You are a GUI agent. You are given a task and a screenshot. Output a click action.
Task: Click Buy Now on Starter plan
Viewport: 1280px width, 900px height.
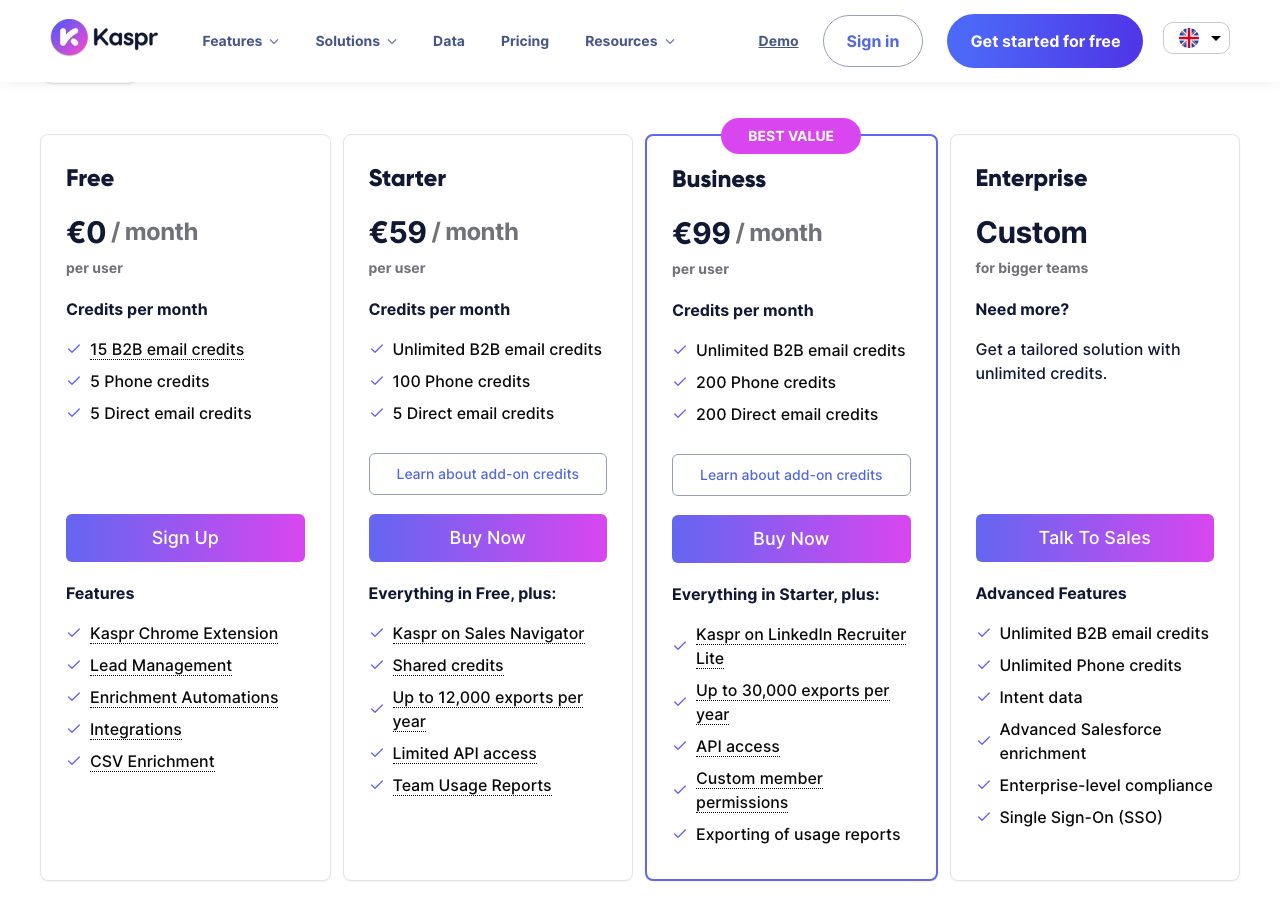tap(488, 538)
